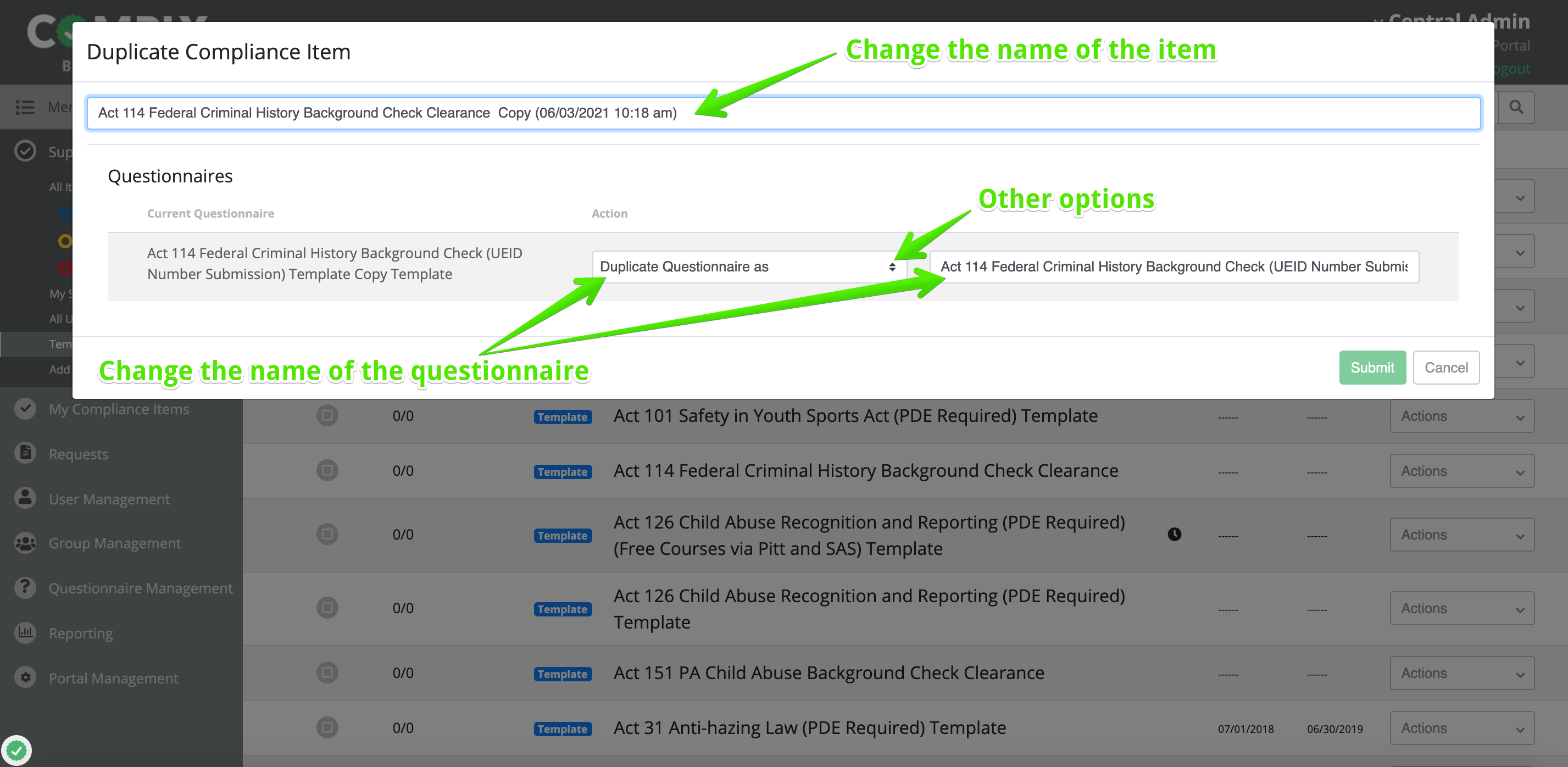Expand Actions dropdown for Act 114 row
Screen dimensions: 1568x767
[x=1461, y=470]
